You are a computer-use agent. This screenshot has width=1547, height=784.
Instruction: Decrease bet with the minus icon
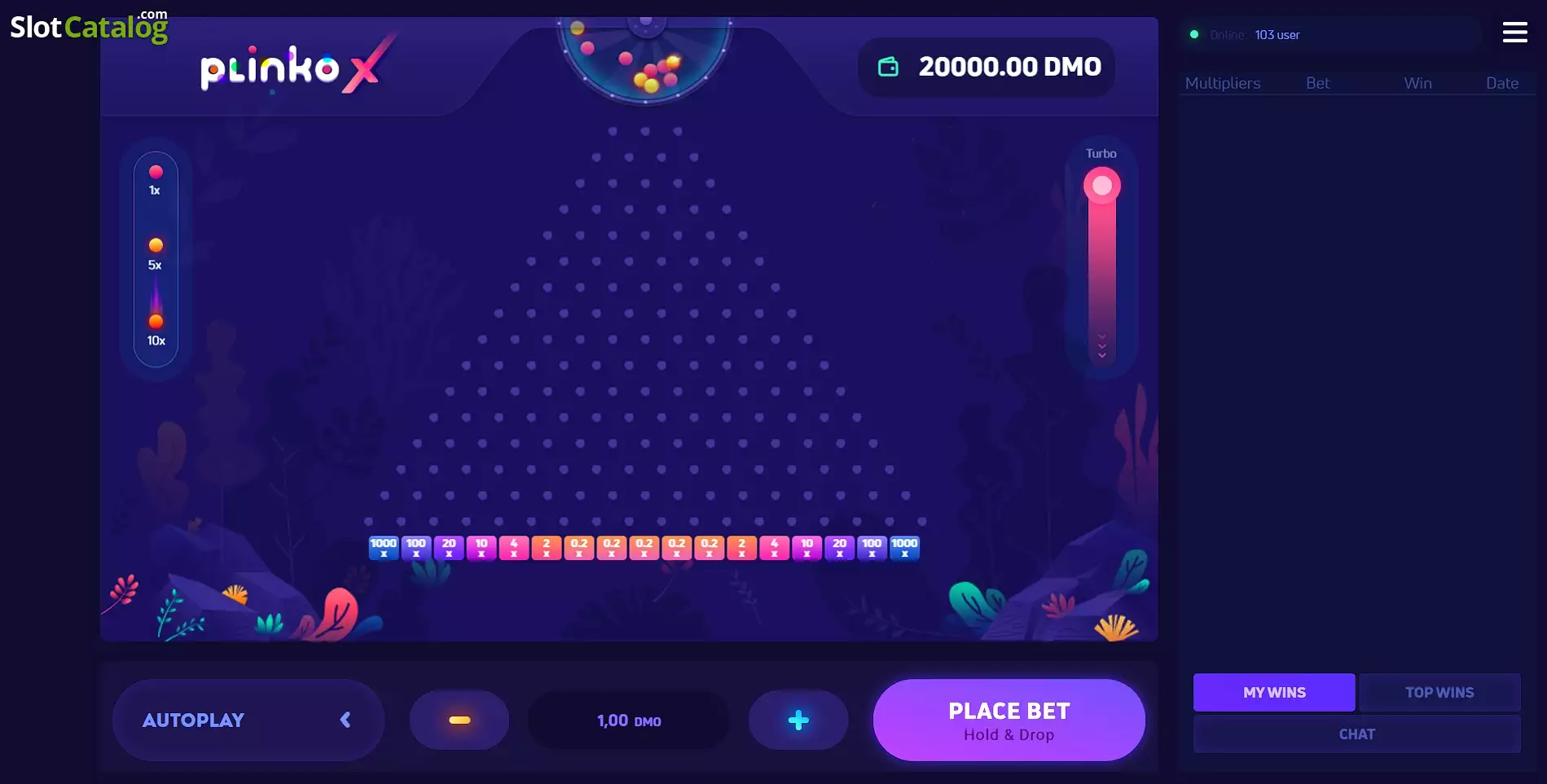click(x=459, y=720)
